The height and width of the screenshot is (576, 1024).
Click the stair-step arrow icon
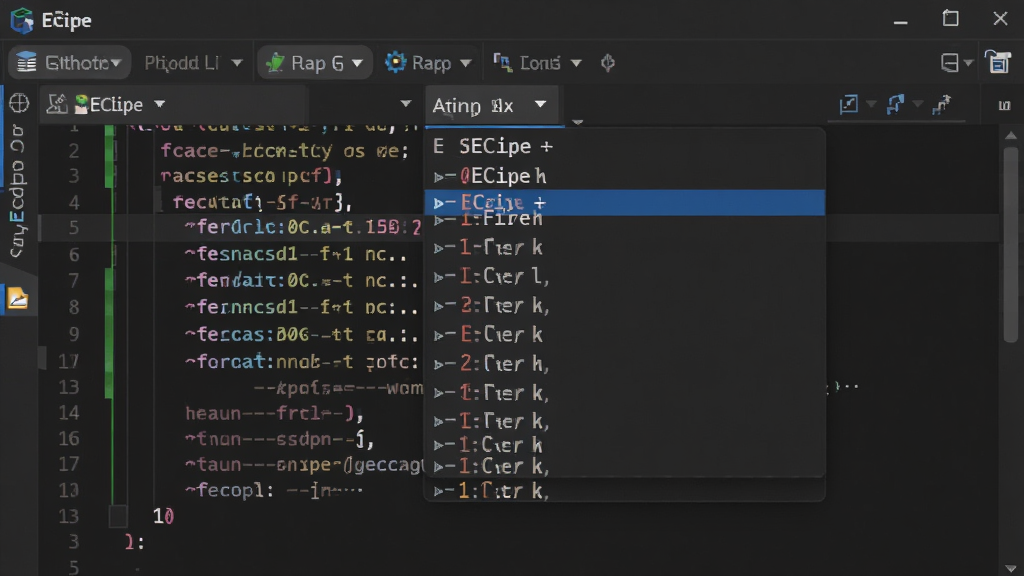point(942,104)
